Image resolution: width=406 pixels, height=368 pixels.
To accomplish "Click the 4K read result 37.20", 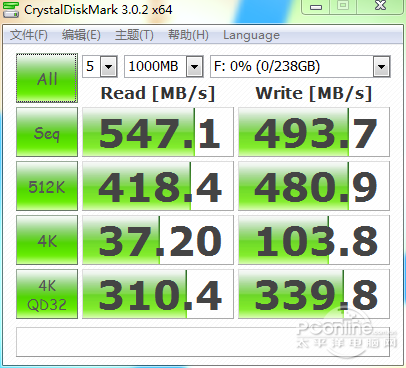I will [158, 240].
